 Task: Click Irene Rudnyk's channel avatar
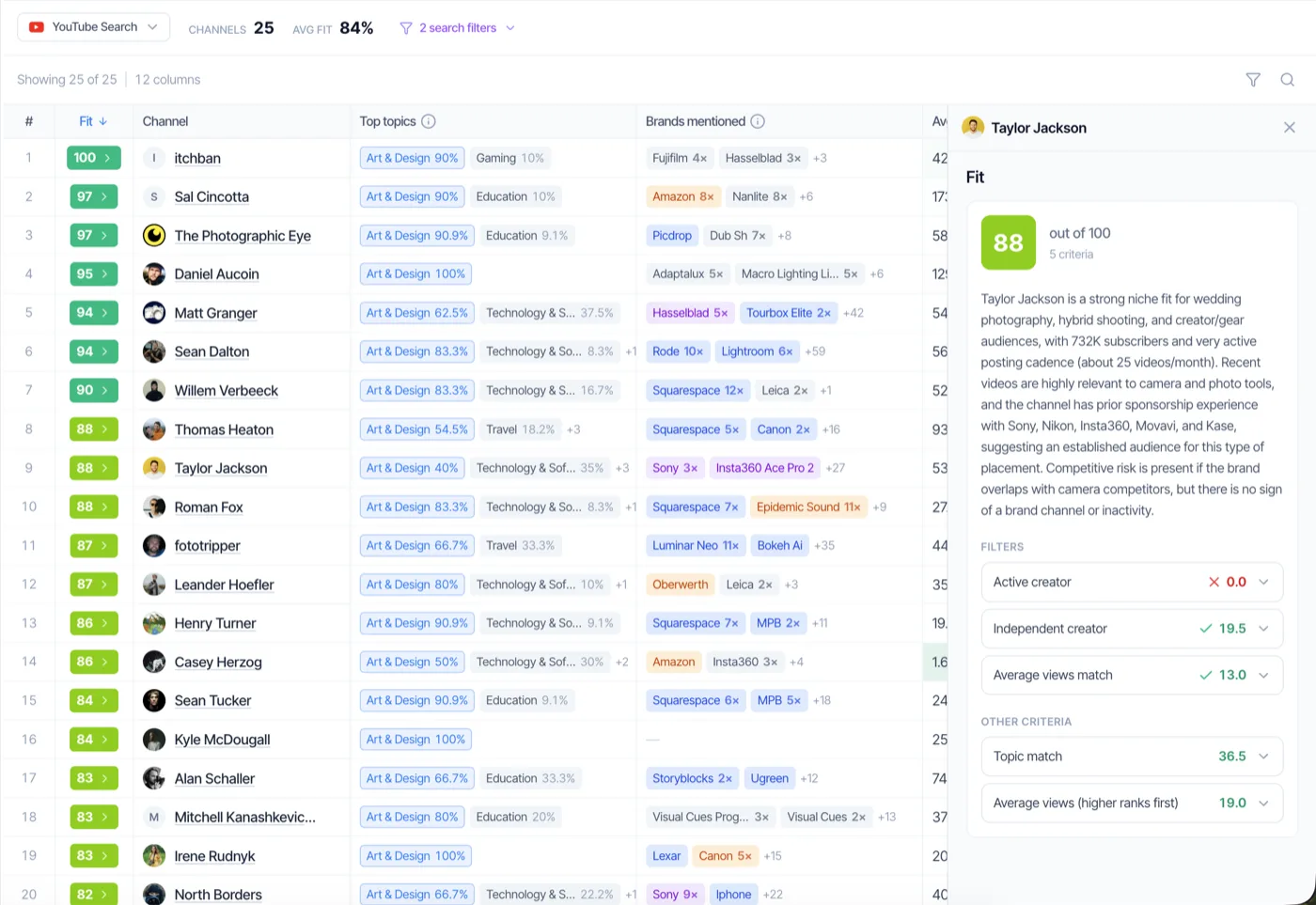pos(154,856)
